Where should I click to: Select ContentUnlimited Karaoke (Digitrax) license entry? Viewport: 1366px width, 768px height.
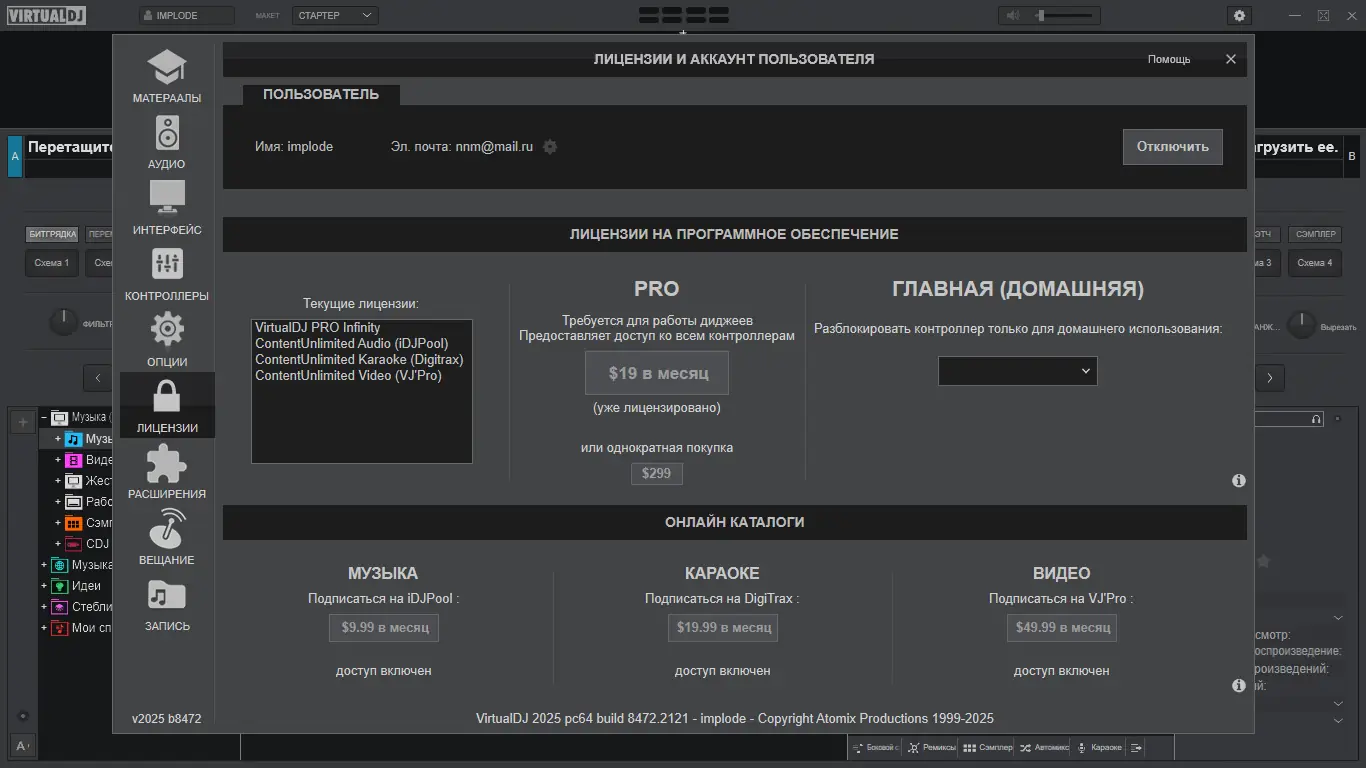362,359
